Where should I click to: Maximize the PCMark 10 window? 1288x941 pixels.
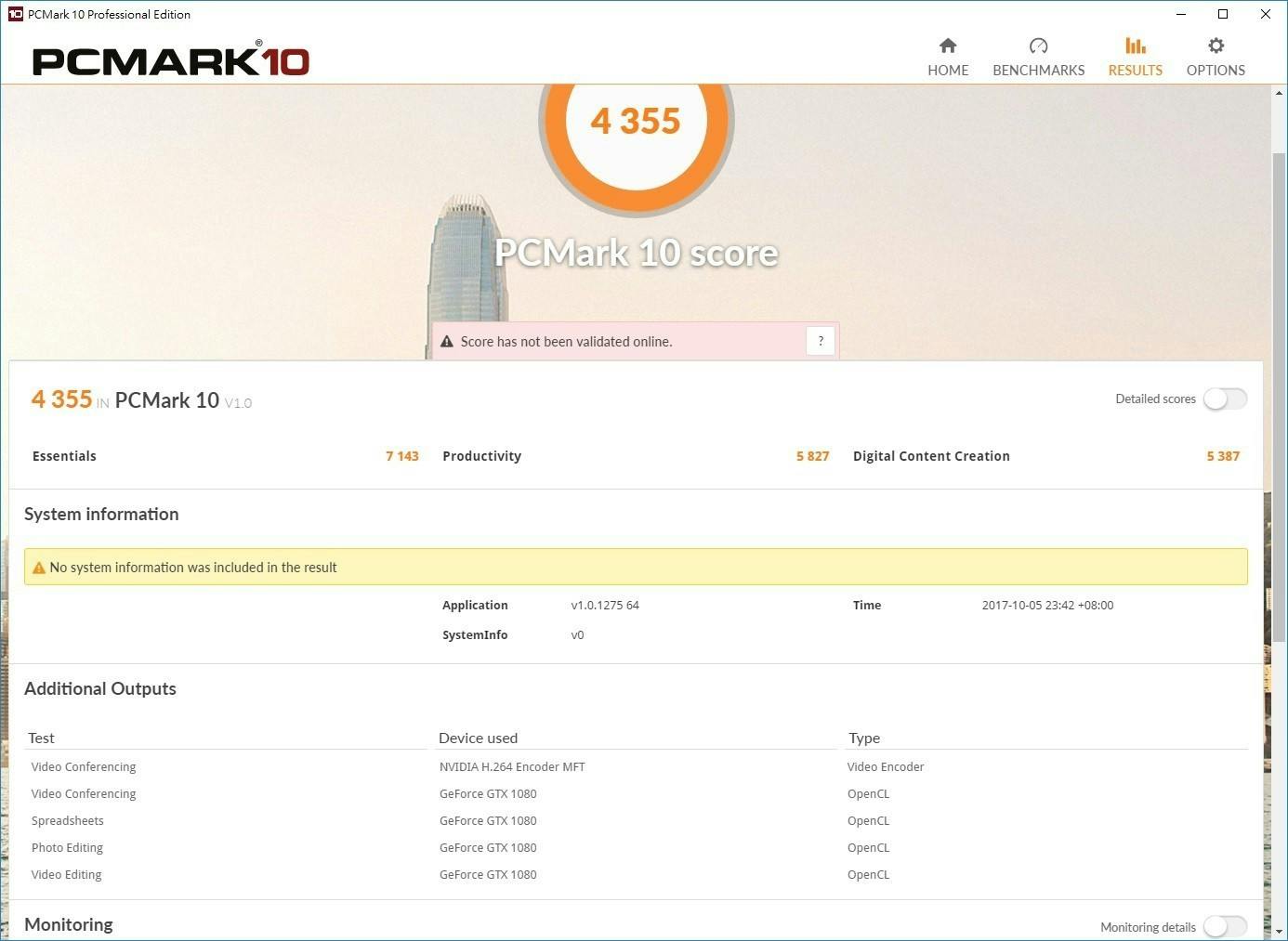1223,14
